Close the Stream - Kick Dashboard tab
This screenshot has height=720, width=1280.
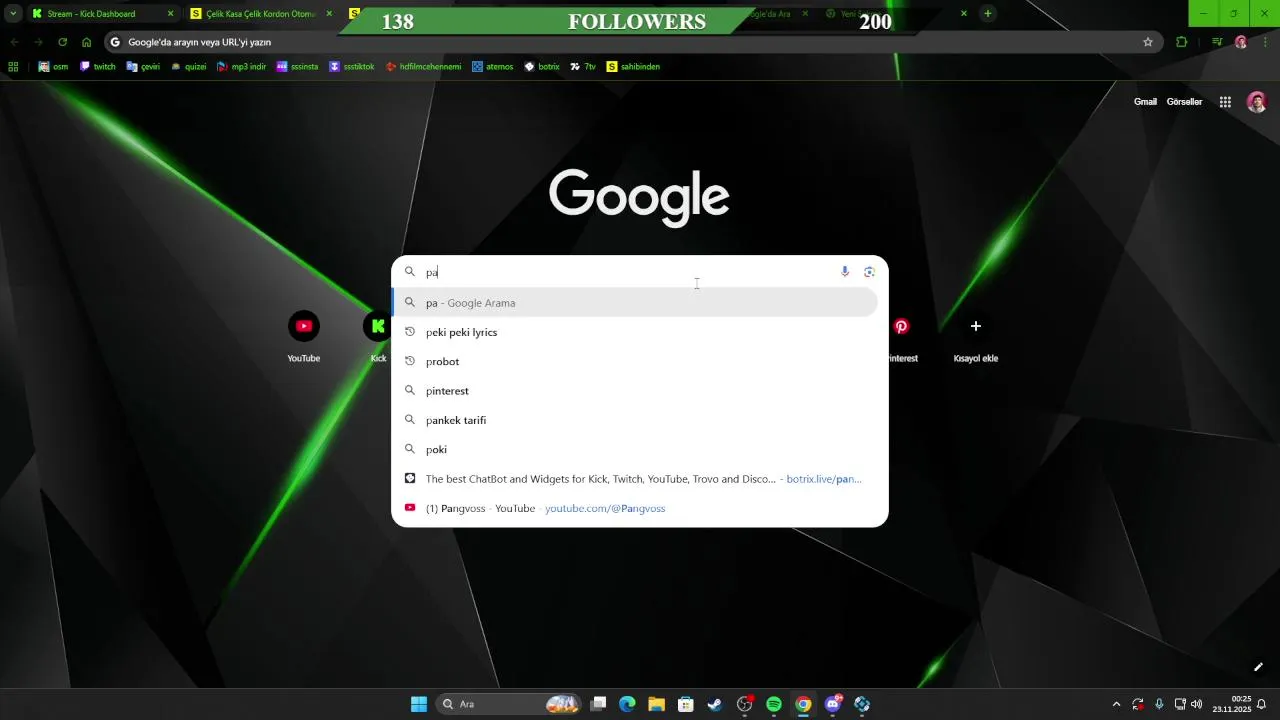click(170, 14)
